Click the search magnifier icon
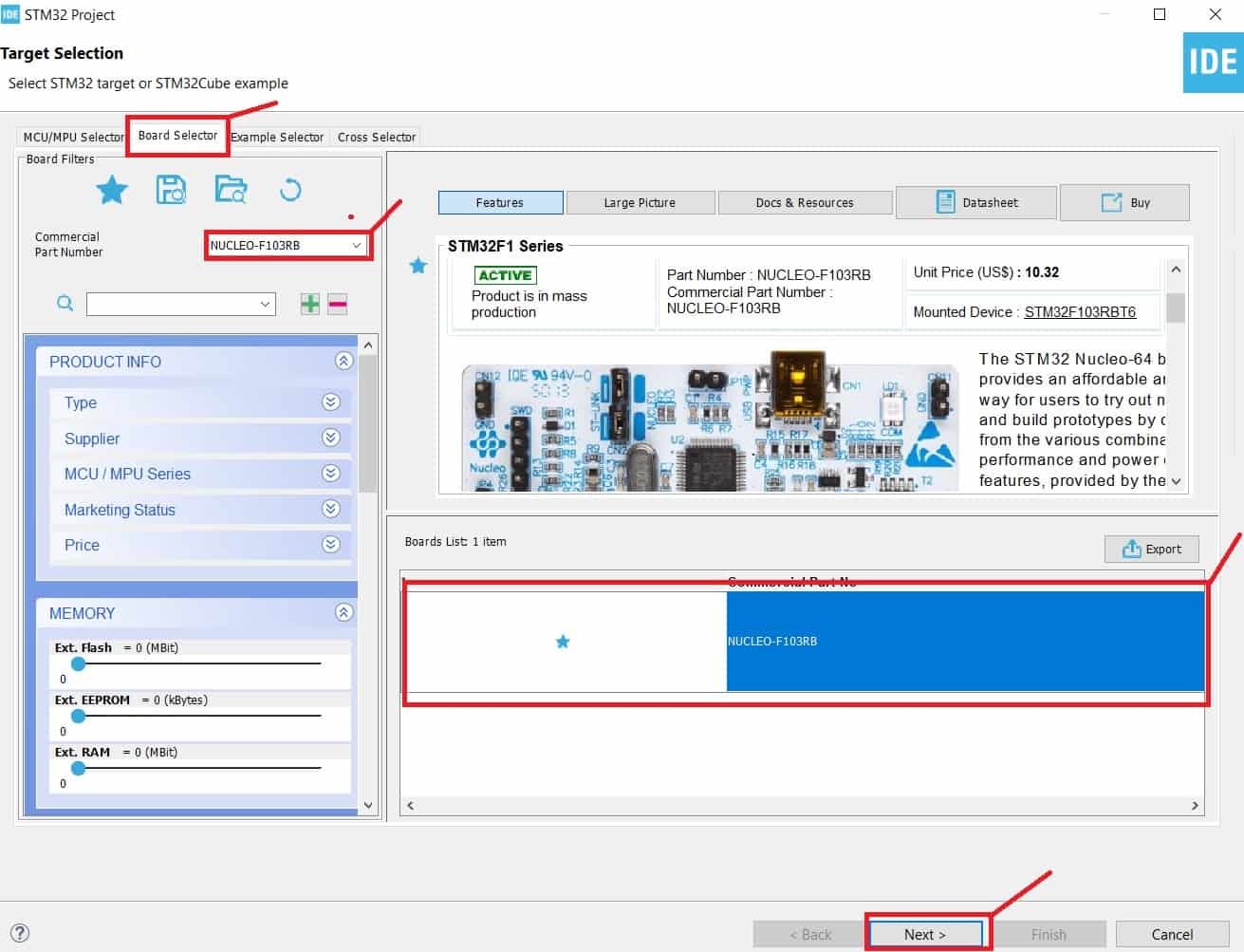1244x952 pixels. (x=65, y=304)
